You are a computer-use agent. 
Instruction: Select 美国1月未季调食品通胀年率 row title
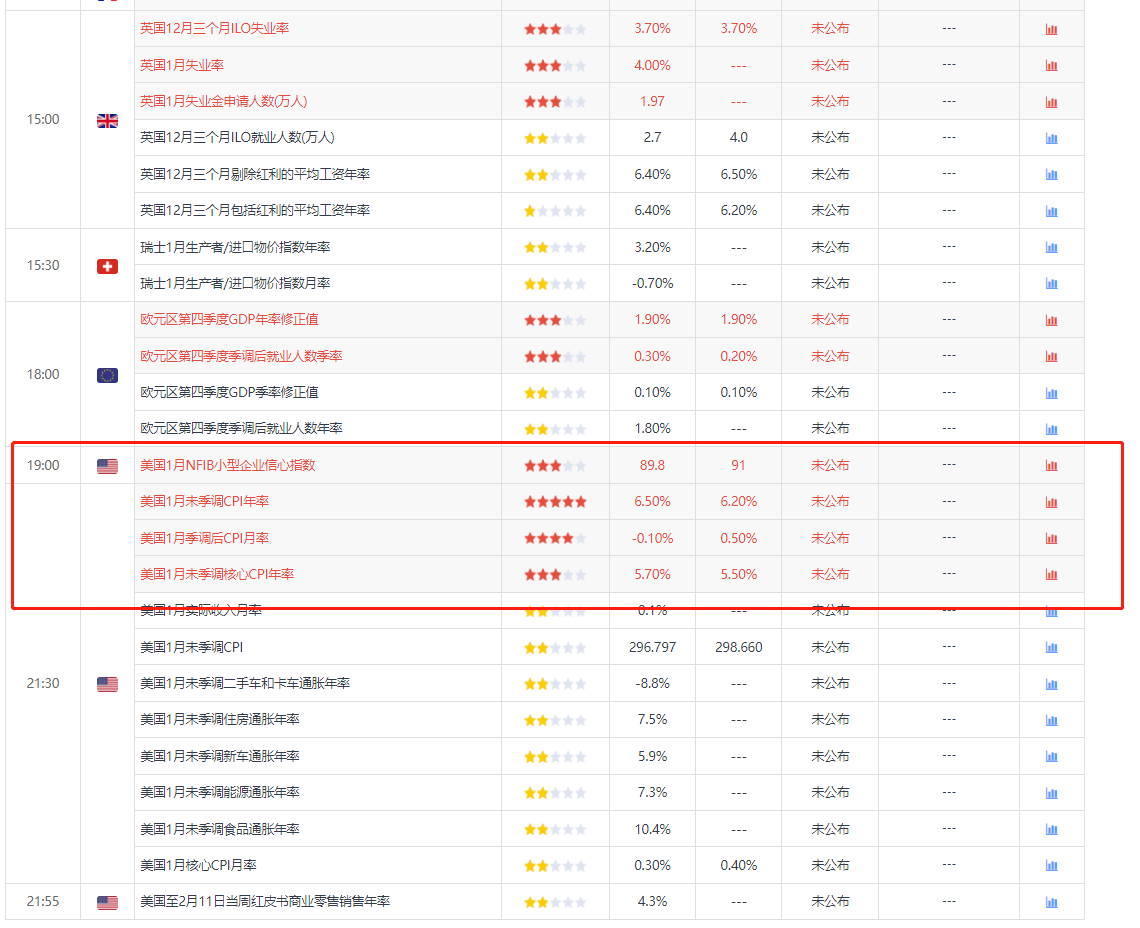click(220, 828)
